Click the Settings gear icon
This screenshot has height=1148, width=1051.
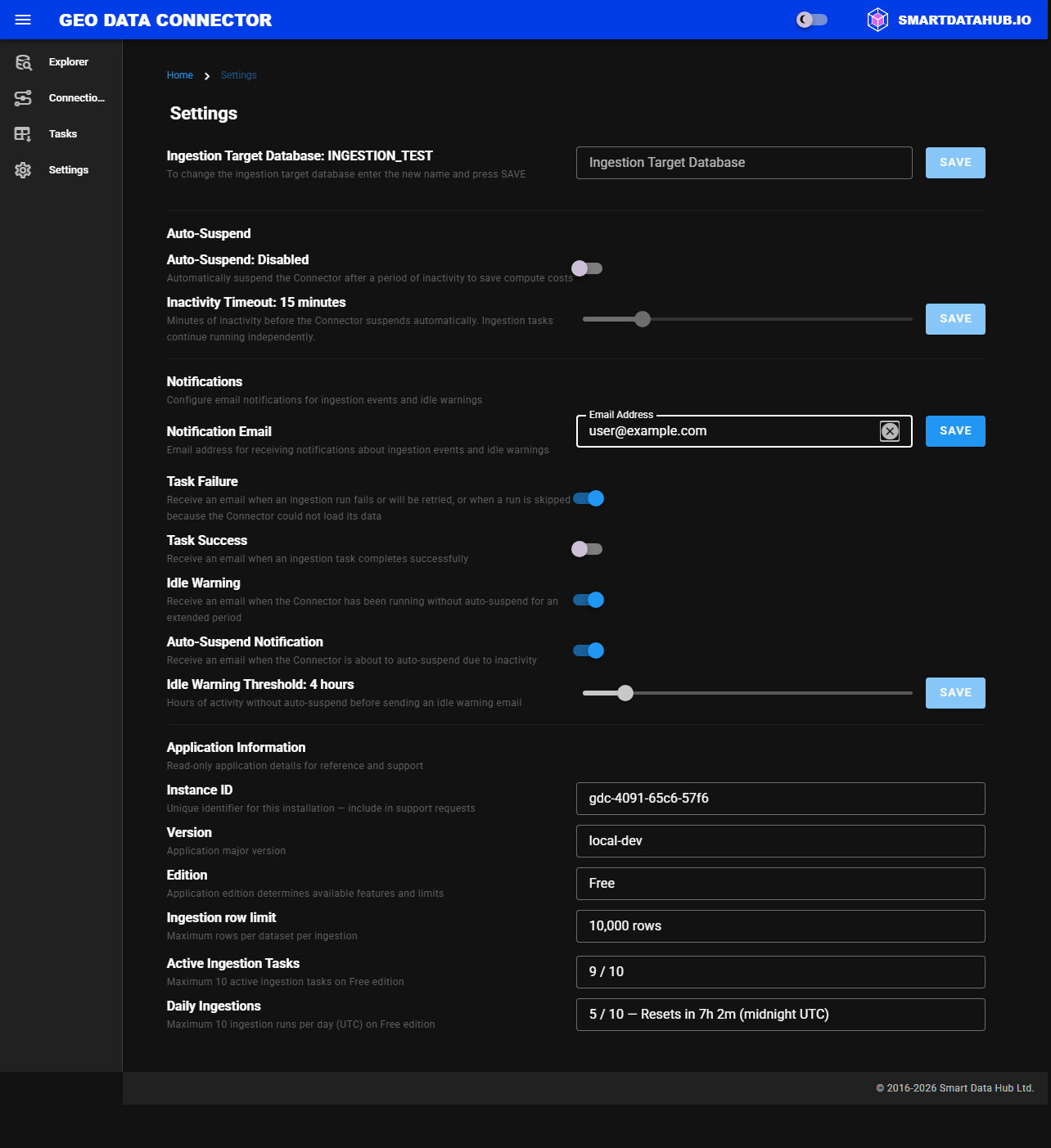pyautogui.click(x=23, y=170)
